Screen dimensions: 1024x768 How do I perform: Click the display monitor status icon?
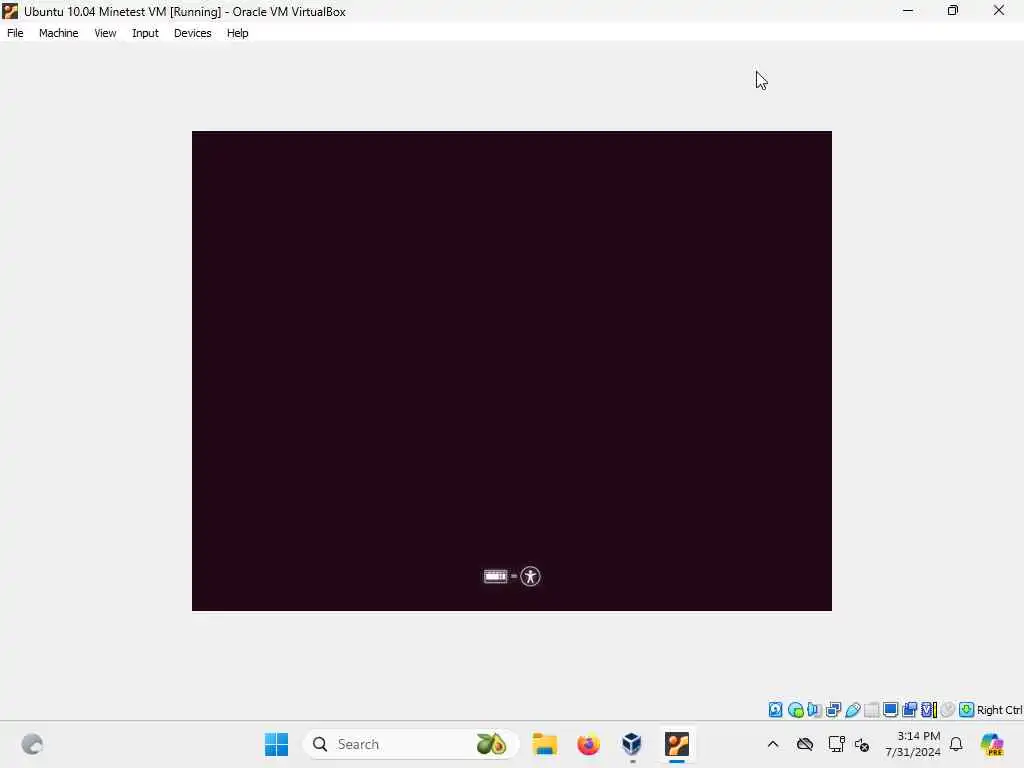click(890, 709)
